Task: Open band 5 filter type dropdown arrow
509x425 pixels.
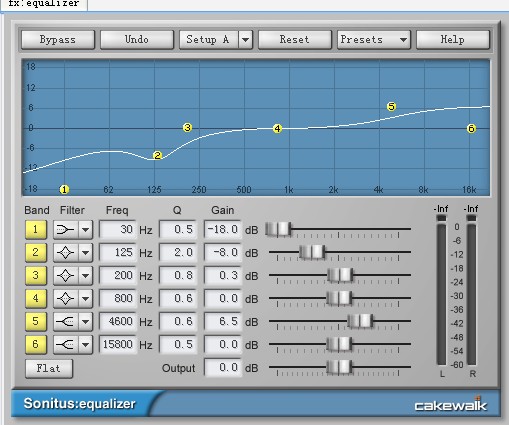Action: click(x=85, y=321)
